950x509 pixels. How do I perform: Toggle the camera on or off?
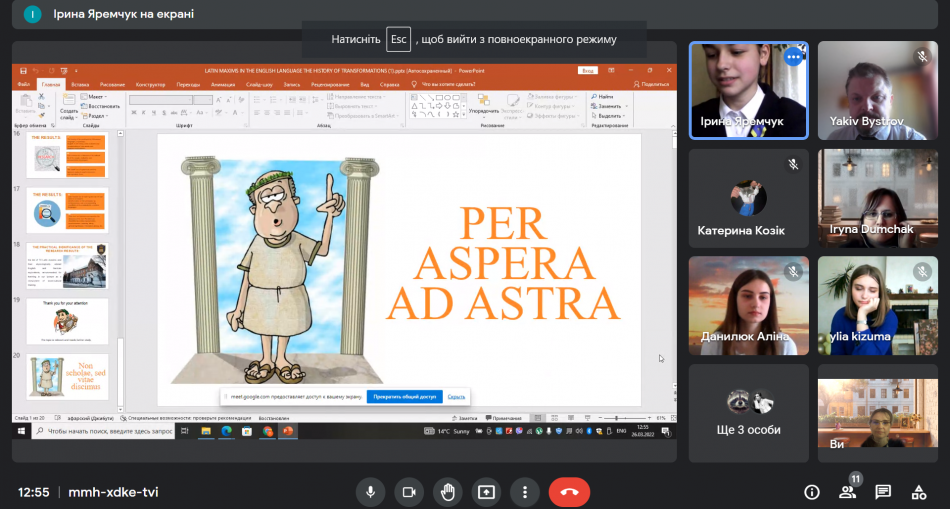point(408,492)
